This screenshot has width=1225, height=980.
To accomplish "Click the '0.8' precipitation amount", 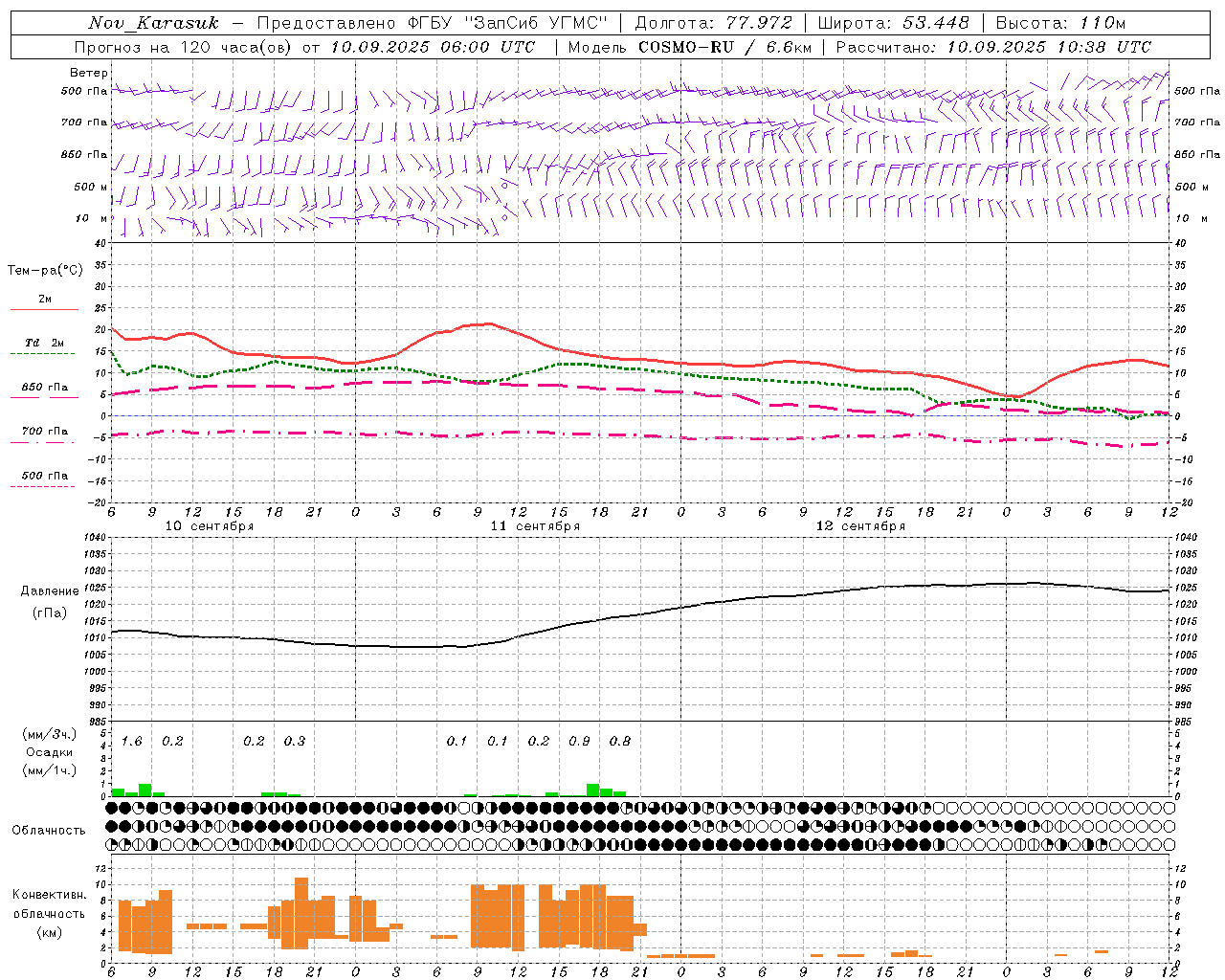I will point(620,742).
